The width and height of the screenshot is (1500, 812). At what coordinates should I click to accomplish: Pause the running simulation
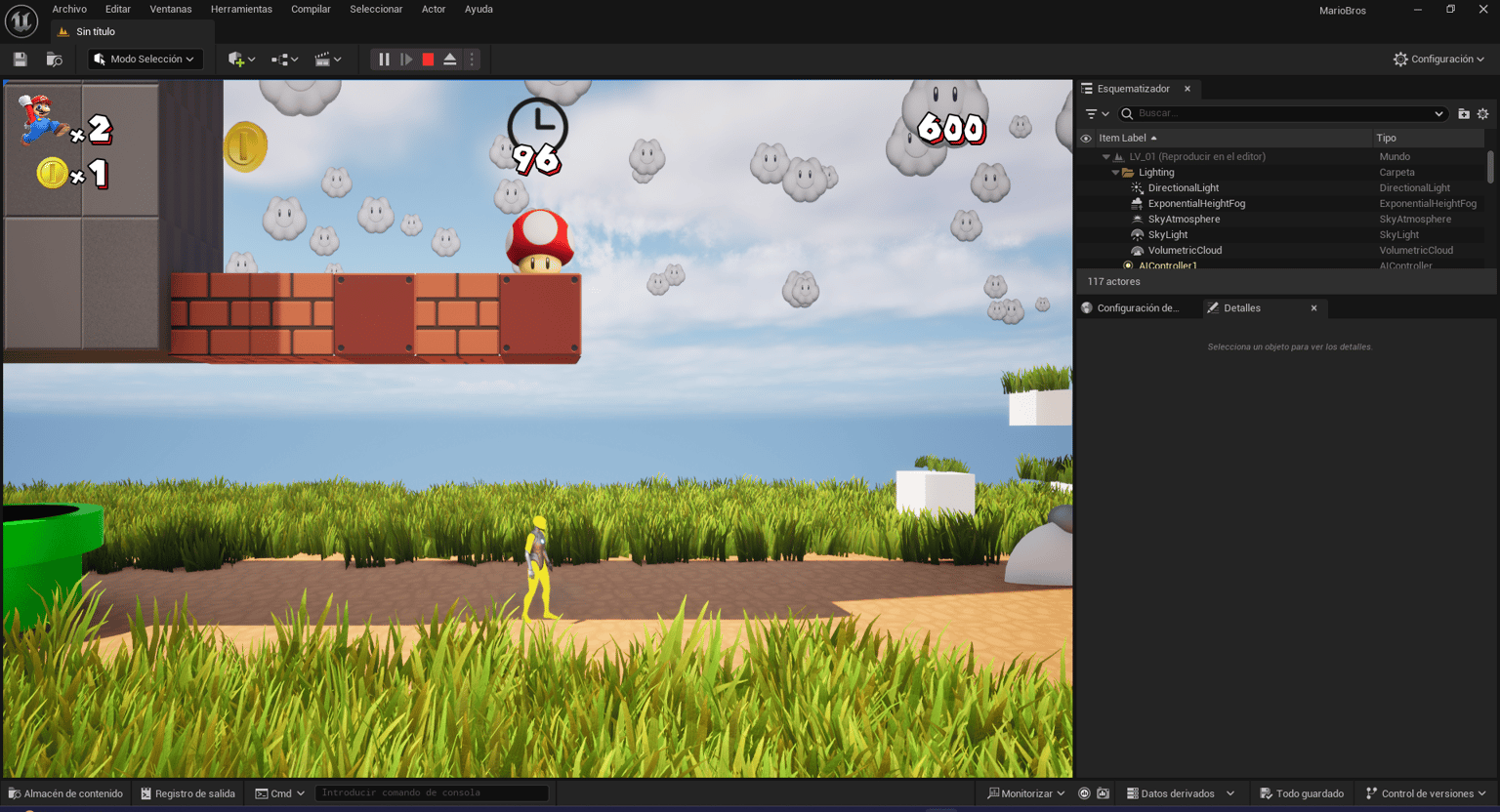384,60
